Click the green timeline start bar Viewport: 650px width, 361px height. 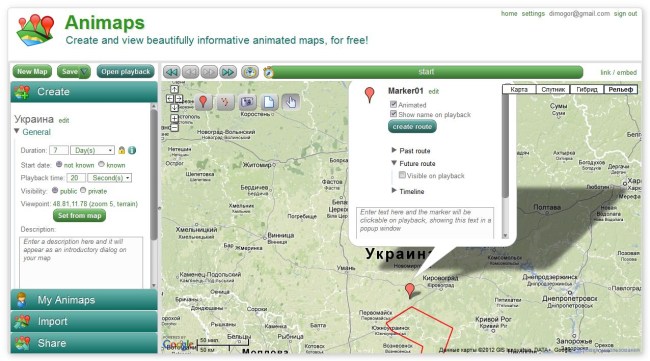(x=427, y=72)
